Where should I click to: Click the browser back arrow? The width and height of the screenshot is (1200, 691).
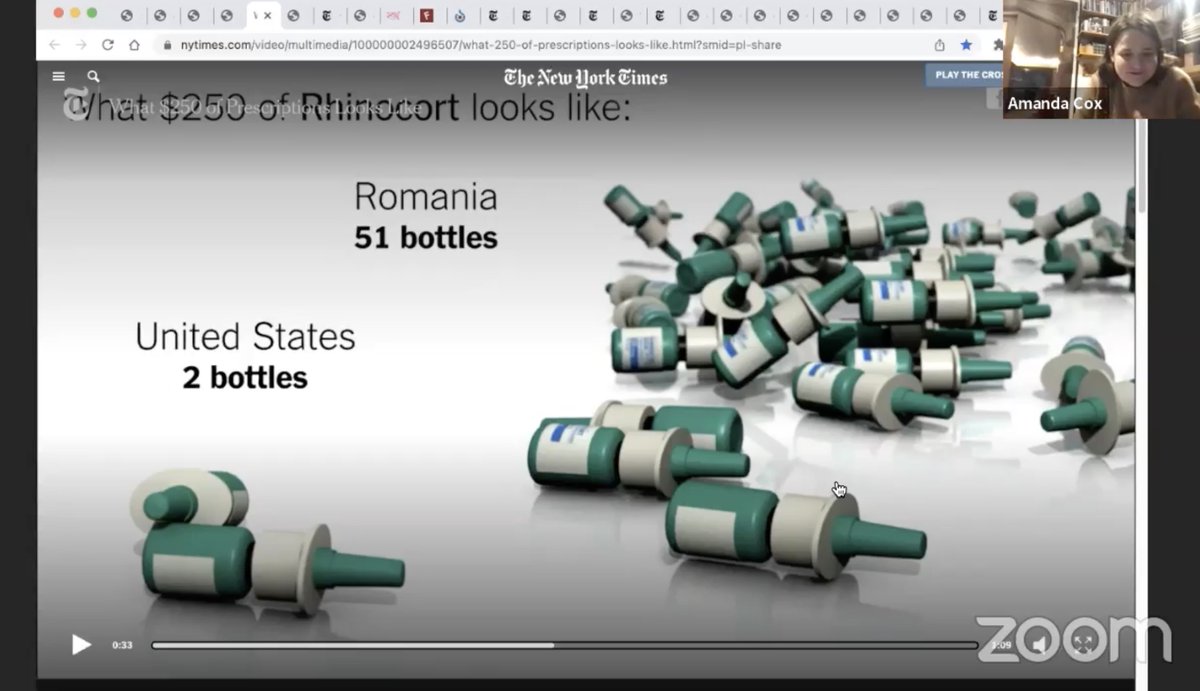point(54,45)
